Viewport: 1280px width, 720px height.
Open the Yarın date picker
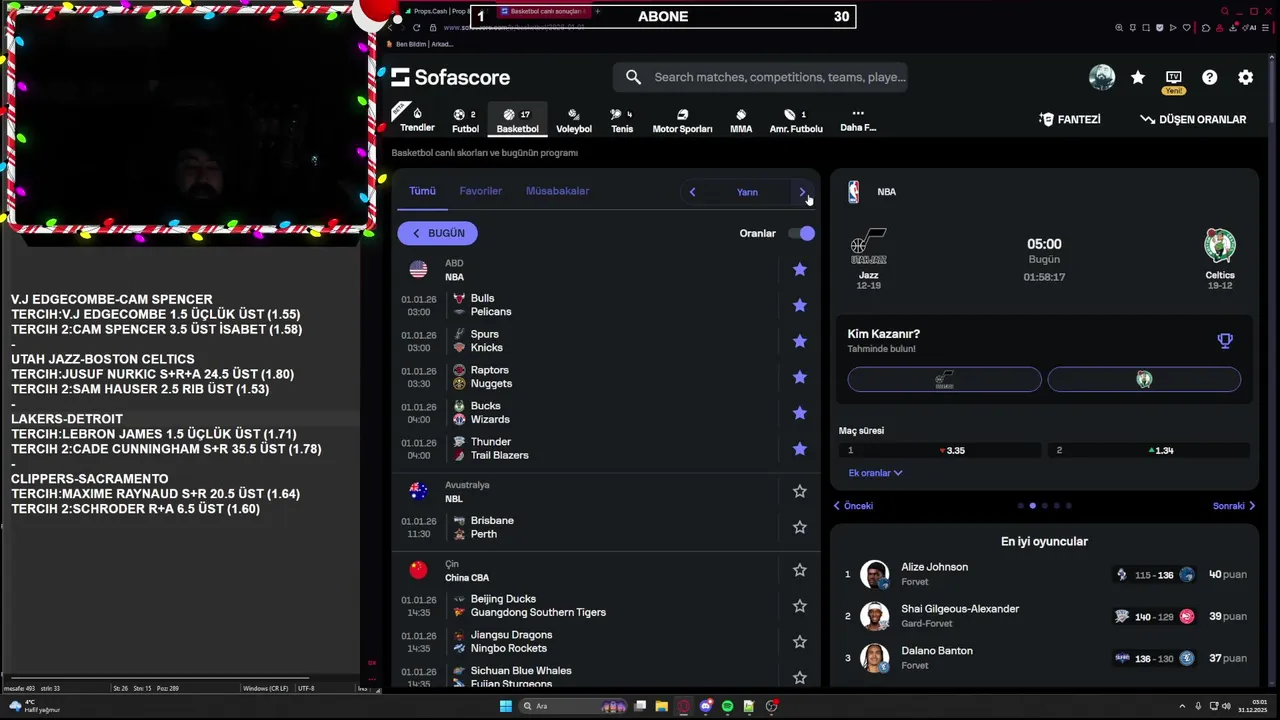(x=747, y=192)
